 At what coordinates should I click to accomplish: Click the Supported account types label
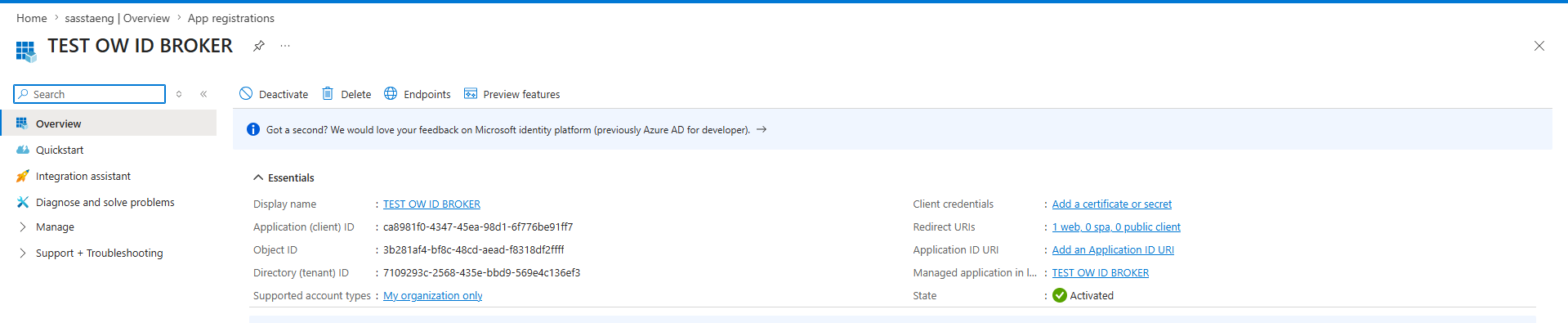[x=312, y=296]
